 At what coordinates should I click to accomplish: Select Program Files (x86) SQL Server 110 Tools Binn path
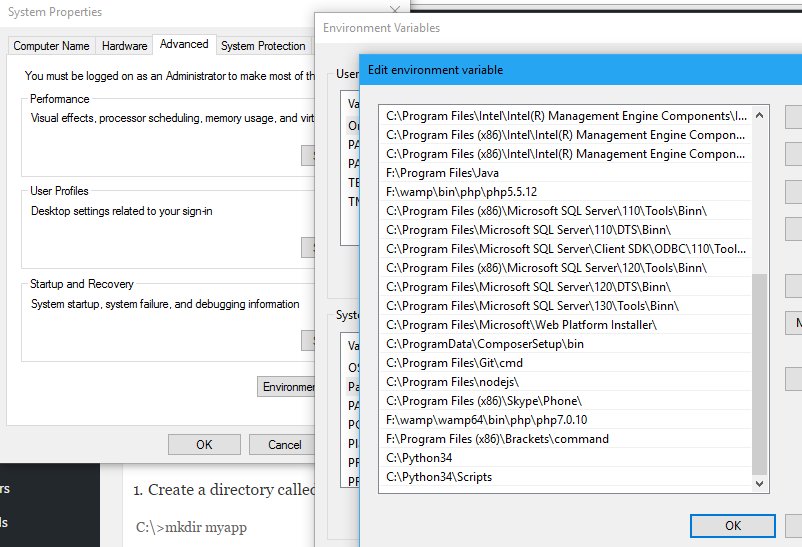click(x=566, y=210)
